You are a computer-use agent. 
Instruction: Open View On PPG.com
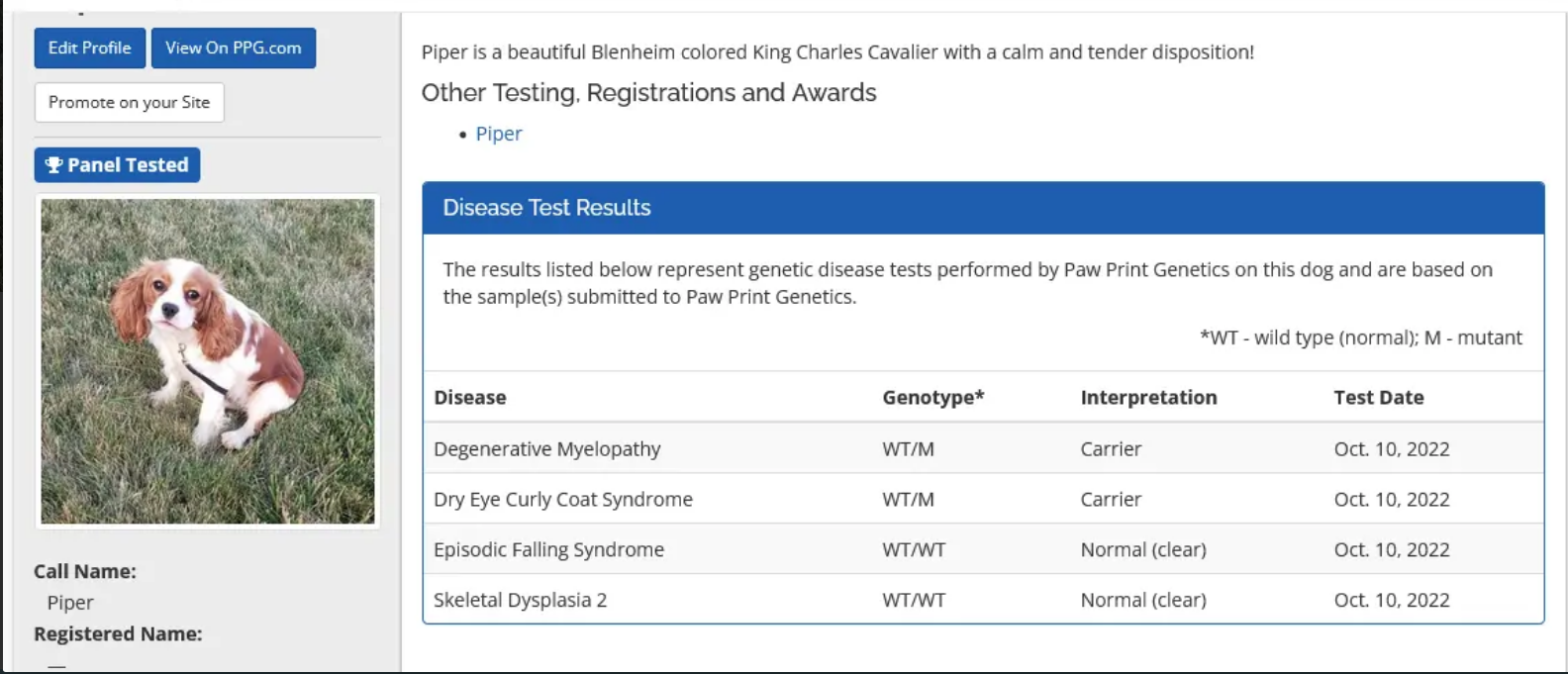(x=233, y=48)
